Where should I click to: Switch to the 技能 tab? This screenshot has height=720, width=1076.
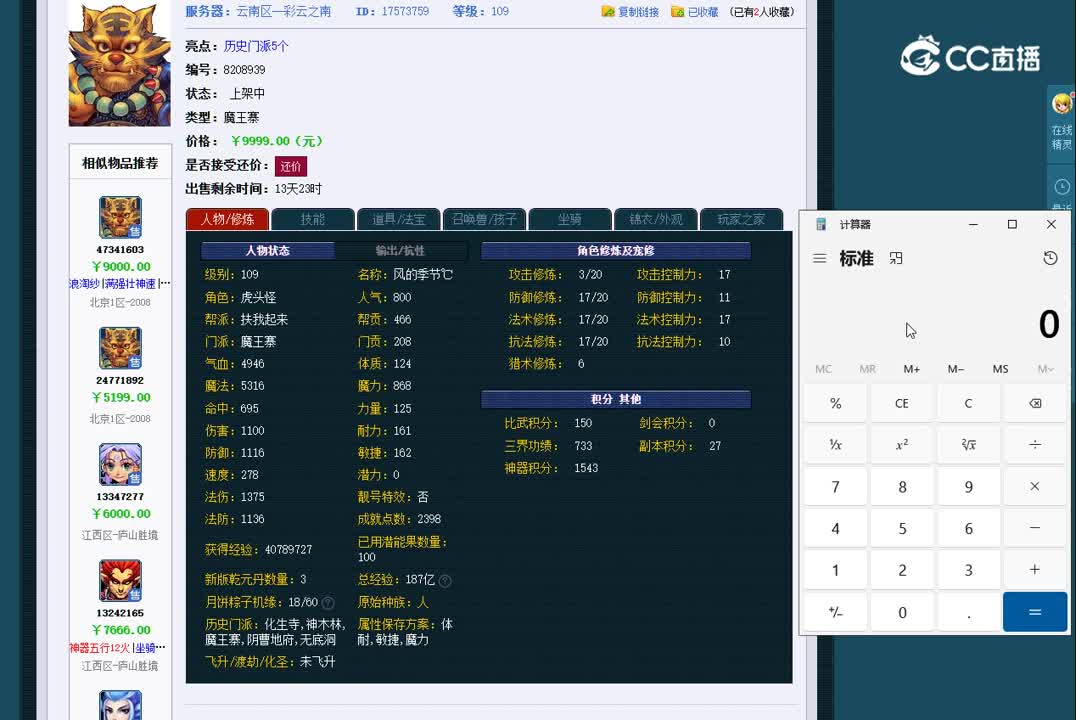click(313, 219)
